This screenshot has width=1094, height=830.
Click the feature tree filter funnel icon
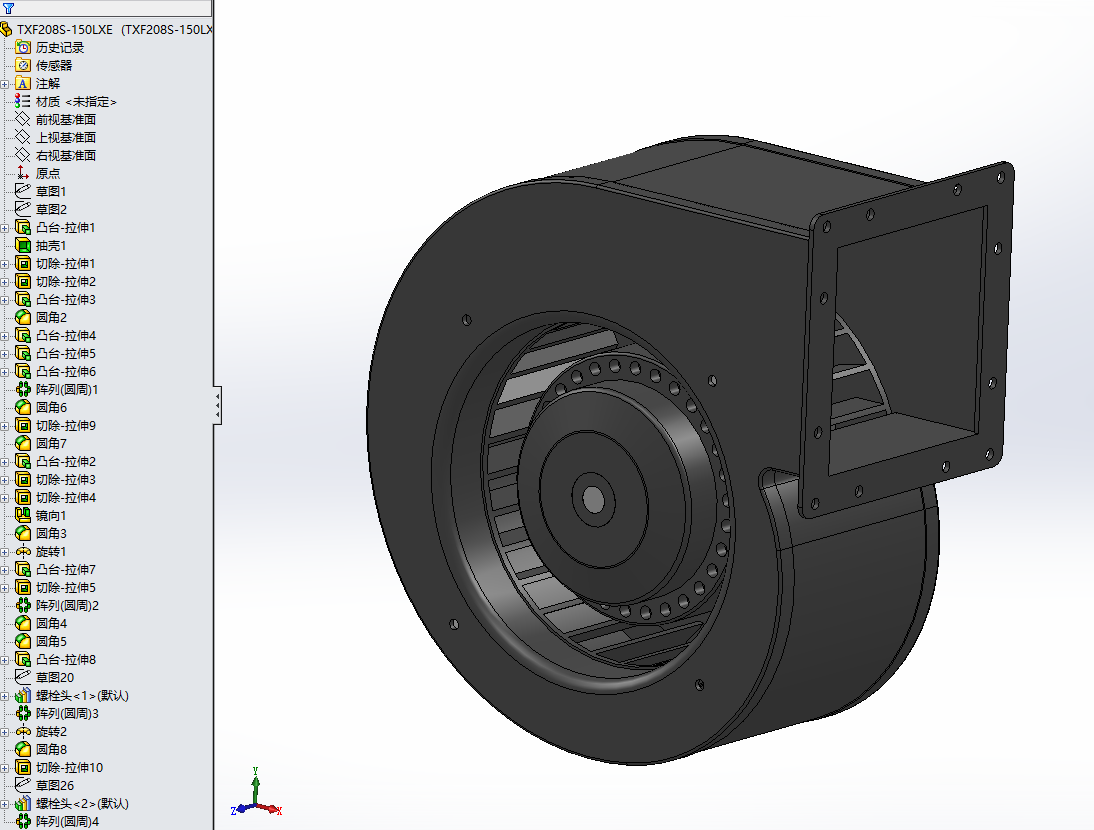(8, 8)
